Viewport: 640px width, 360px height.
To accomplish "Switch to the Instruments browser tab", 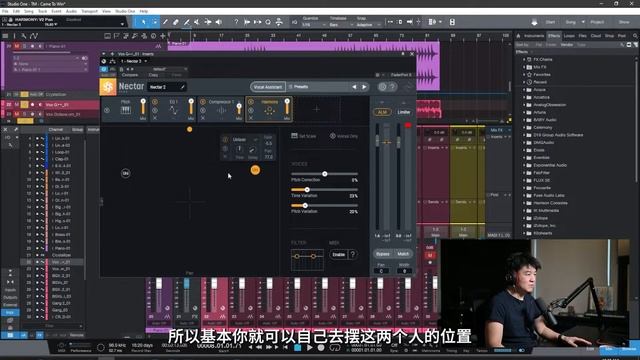I will tap(534, 36).
